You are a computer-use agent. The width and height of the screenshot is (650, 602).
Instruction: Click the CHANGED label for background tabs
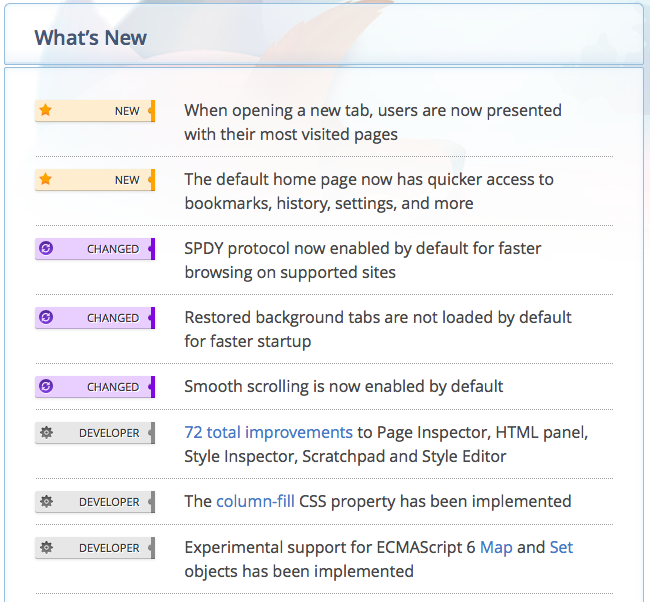[113, 318]
